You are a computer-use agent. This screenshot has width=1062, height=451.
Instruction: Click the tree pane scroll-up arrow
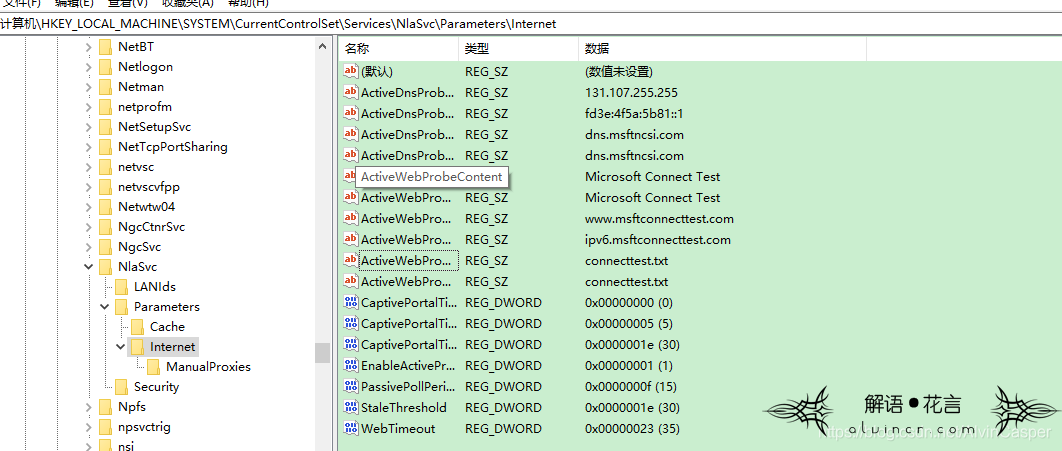323,46
